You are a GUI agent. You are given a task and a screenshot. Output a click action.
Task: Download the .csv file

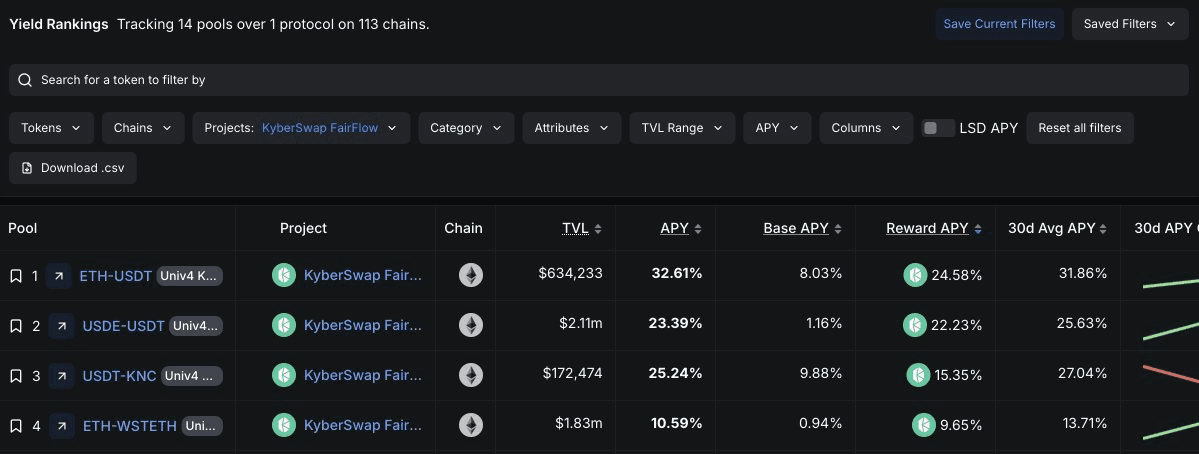[x=73, y=168]
